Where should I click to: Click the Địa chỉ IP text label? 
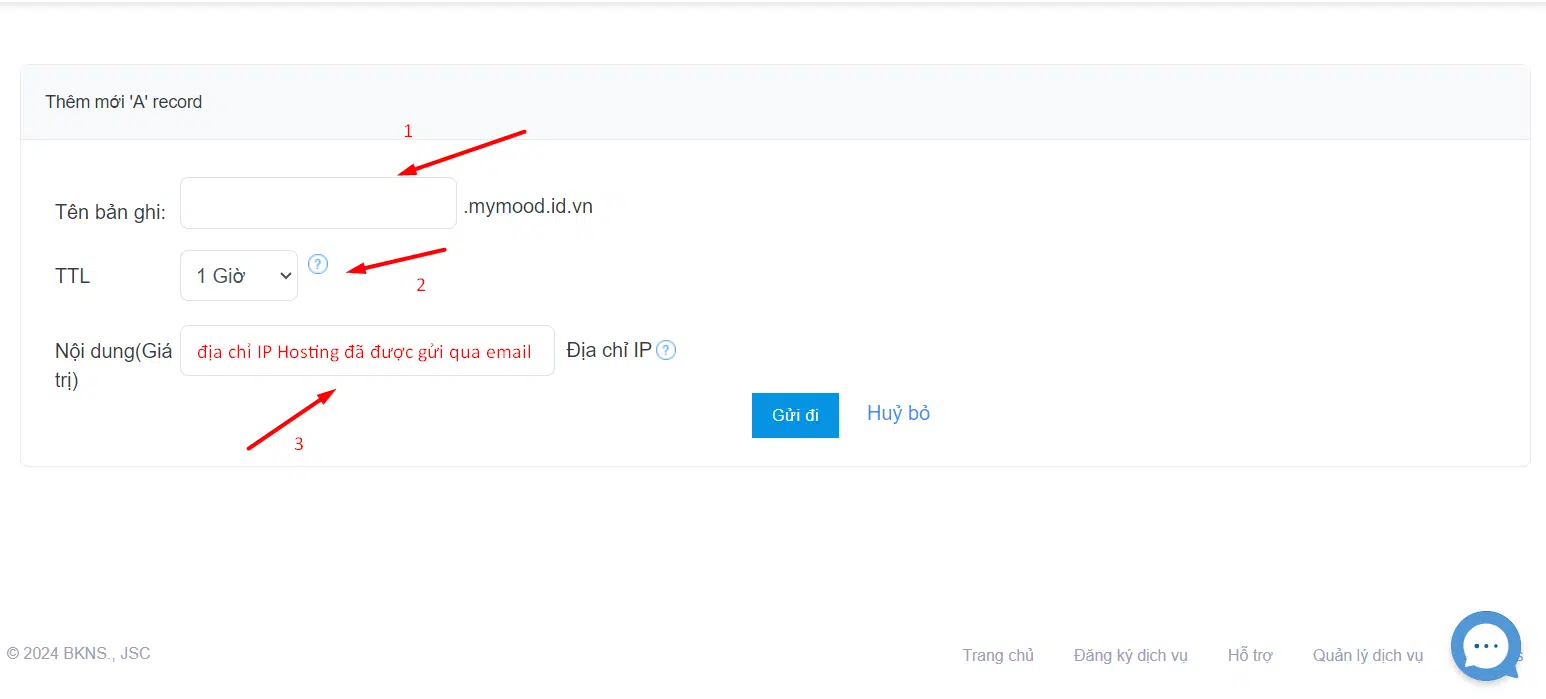(608, 351)
